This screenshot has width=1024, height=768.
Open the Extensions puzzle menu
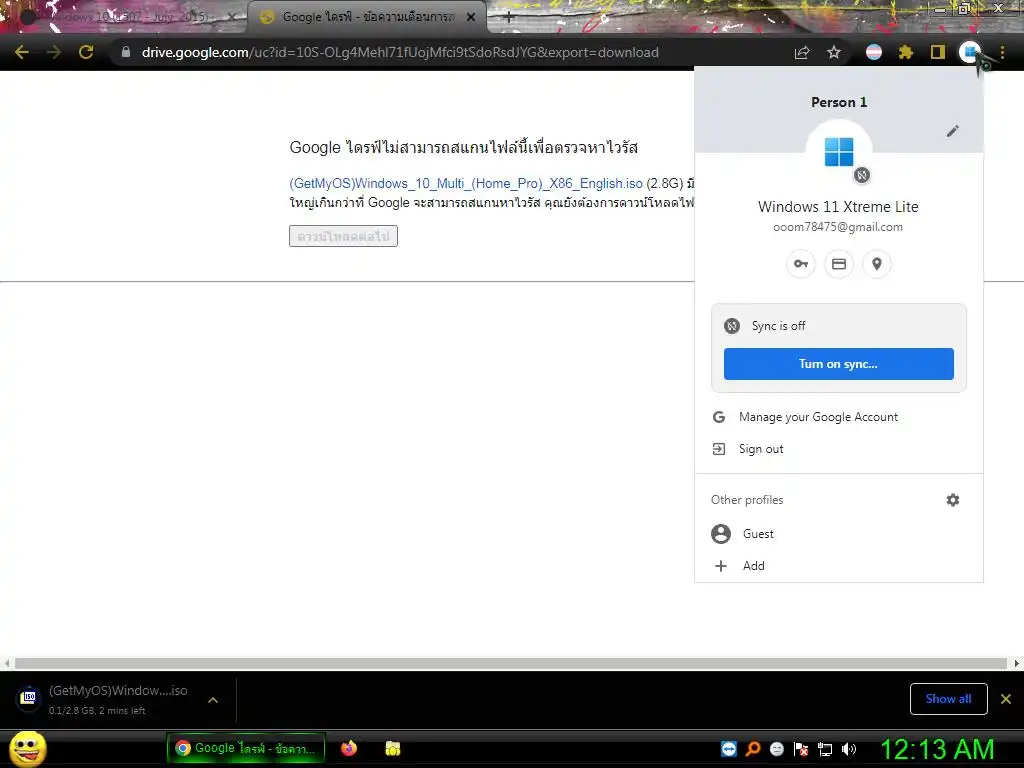pyautogui.click(x=906, y=52)
